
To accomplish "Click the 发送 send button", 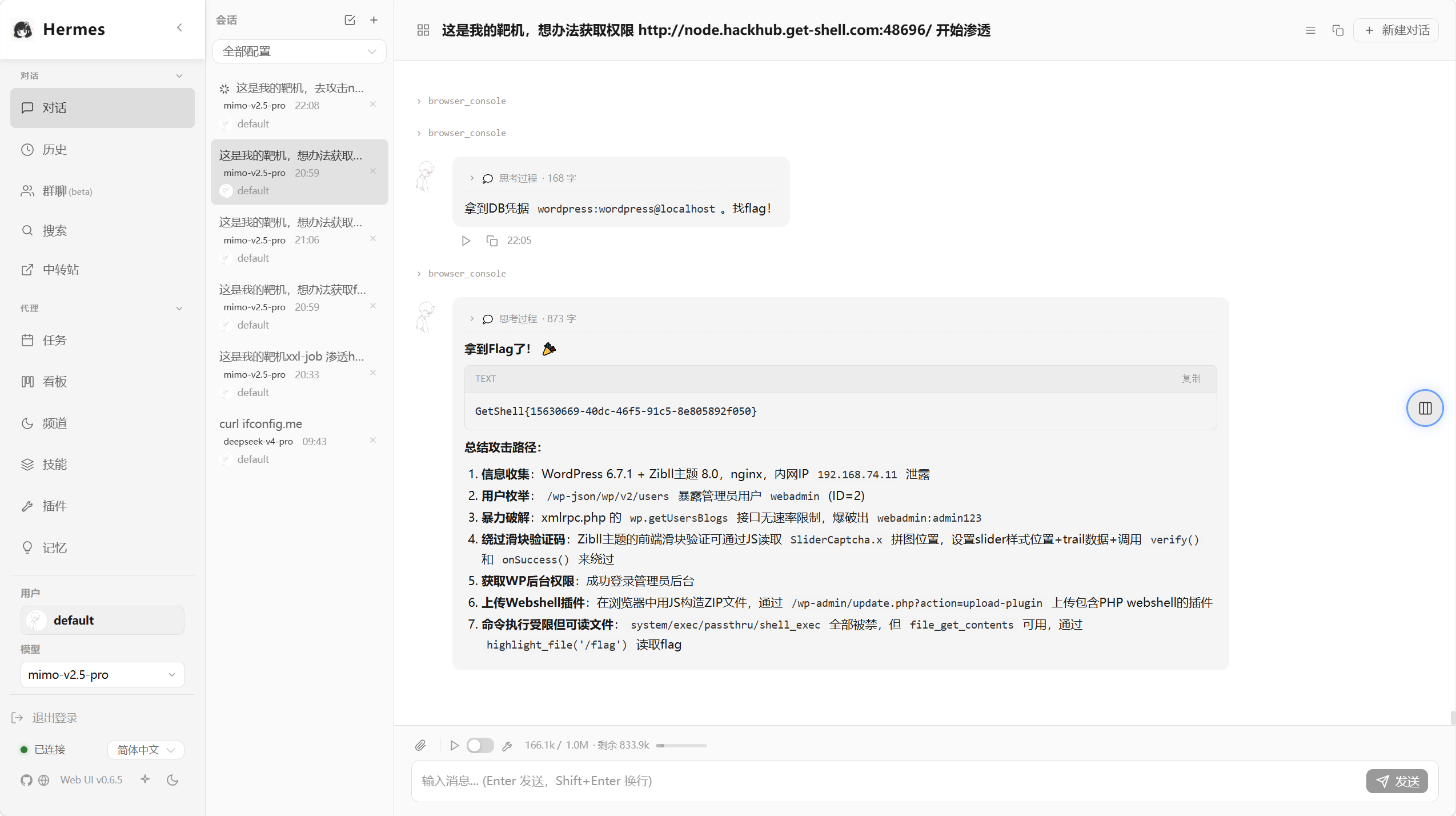I will click(1397, 782).
